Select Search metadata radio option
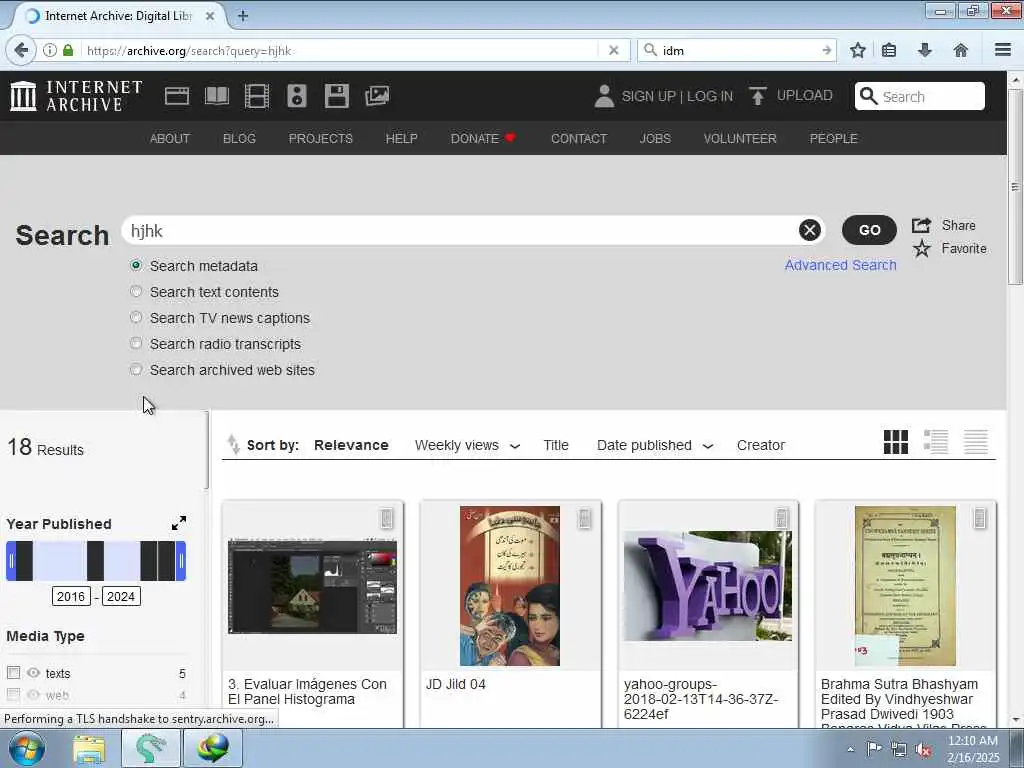The width and height of the screenshot is (1024, 768). (x=136, y=265)
